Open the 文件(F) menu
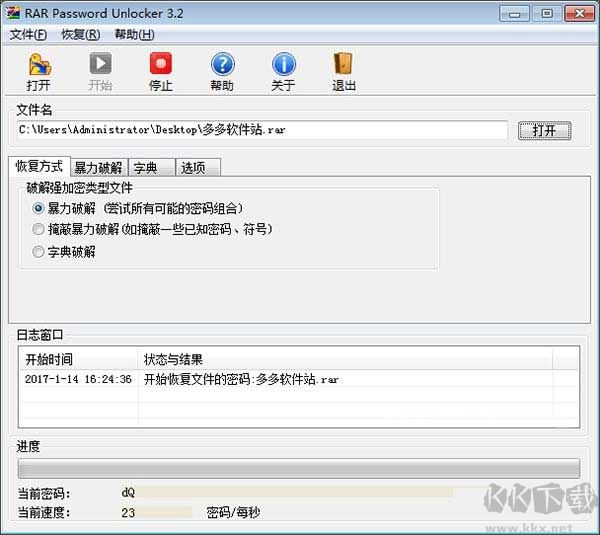Viewport: 600px width, 535px height. click(28, 35)
